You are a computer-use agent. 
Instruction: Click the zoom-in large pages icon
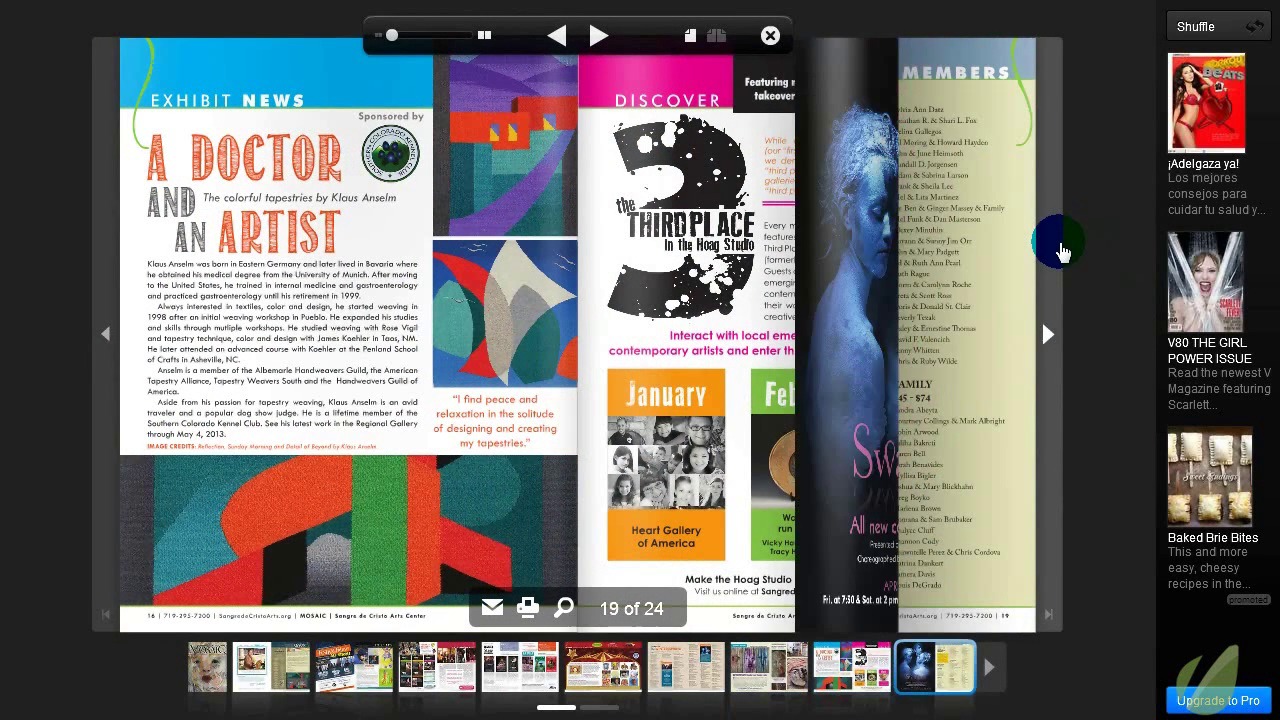(x=484, y=35)
